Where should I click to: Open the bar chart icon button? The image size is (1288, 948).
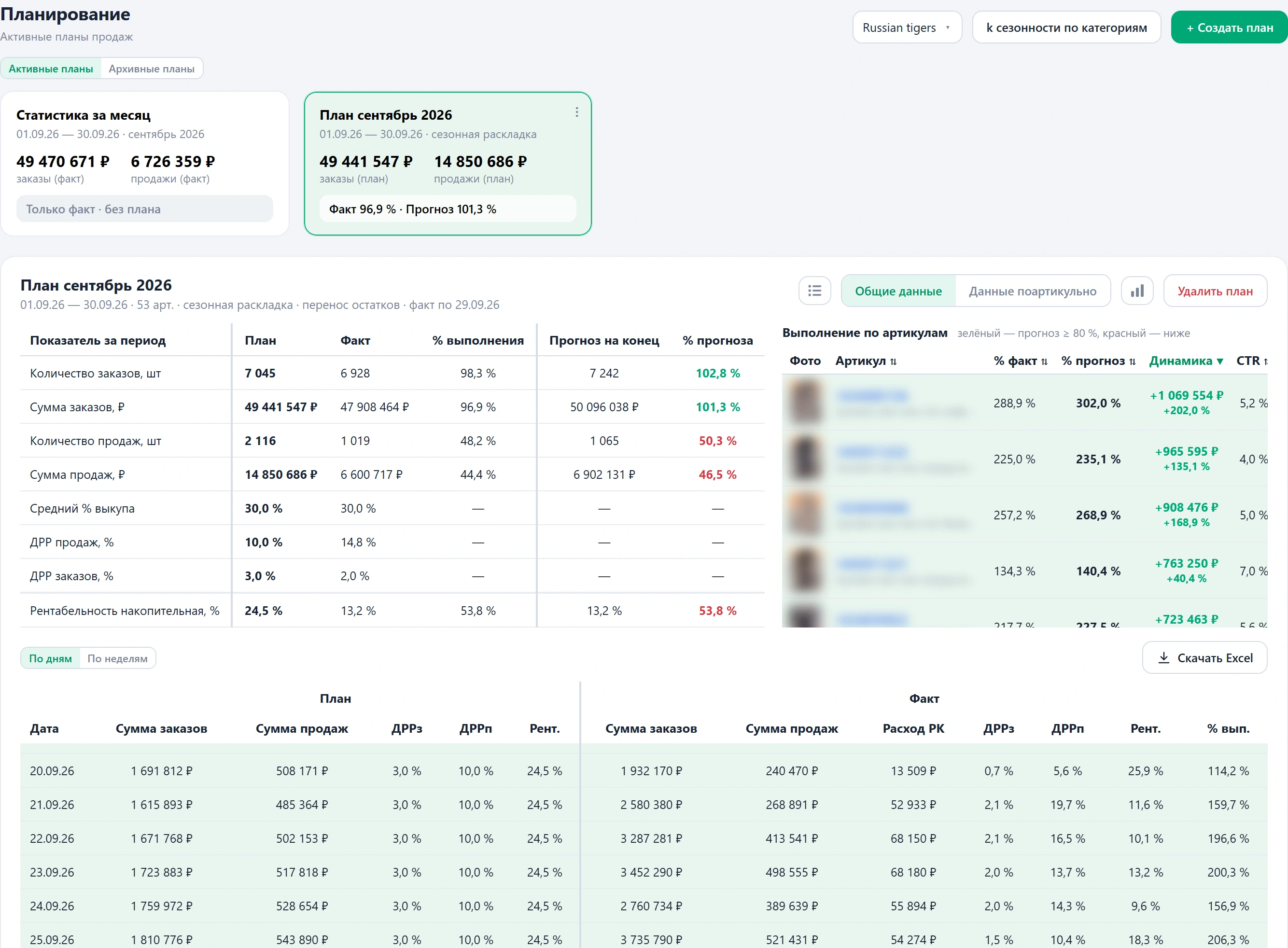pos(1136,291)
